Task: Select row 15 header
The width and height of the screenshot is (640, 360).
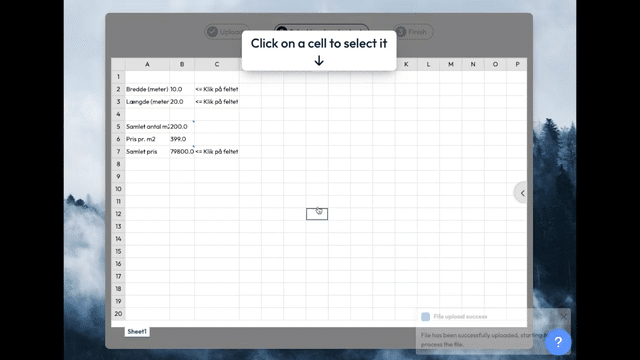Action: pos(118,251)
